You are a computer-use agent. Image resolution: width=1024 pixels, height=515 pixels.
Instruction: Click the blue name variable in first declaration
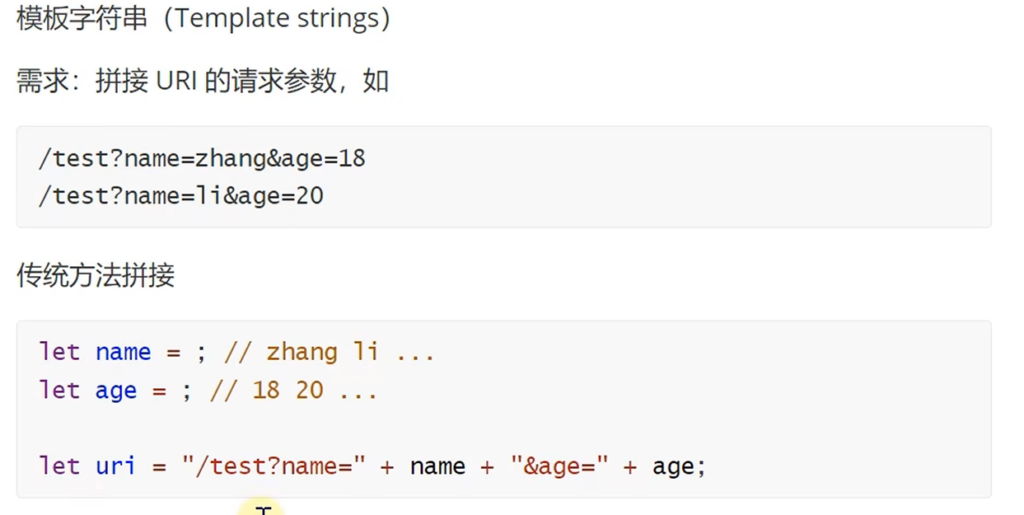(123, 352)
